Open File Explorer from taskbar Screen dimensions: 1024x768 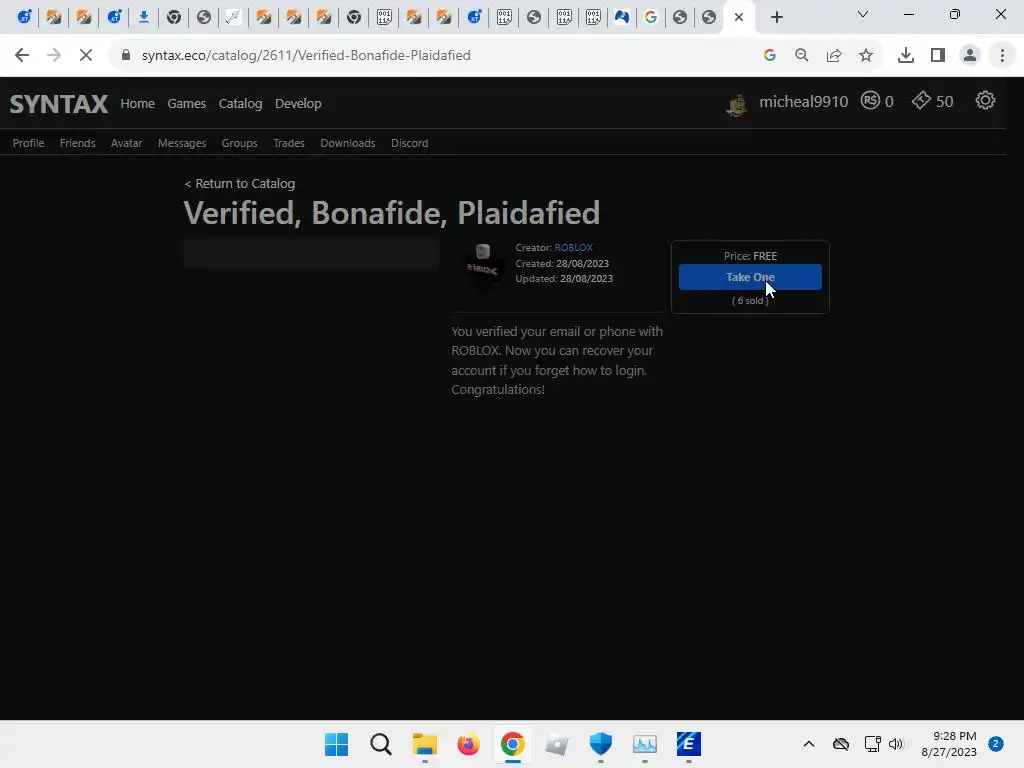pyautogui.click(x=424, y=744)
